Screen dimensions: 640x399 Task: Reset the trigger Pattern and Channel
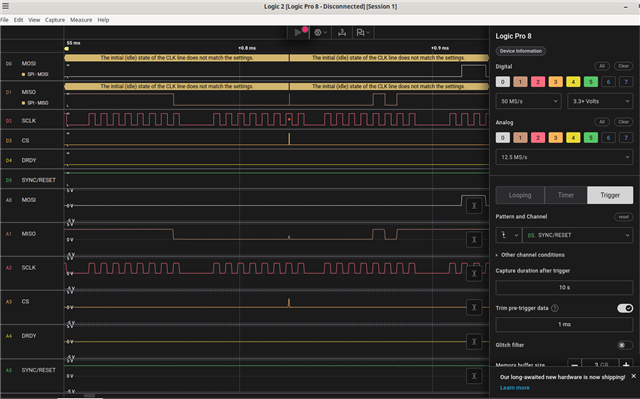pos(623,217)
